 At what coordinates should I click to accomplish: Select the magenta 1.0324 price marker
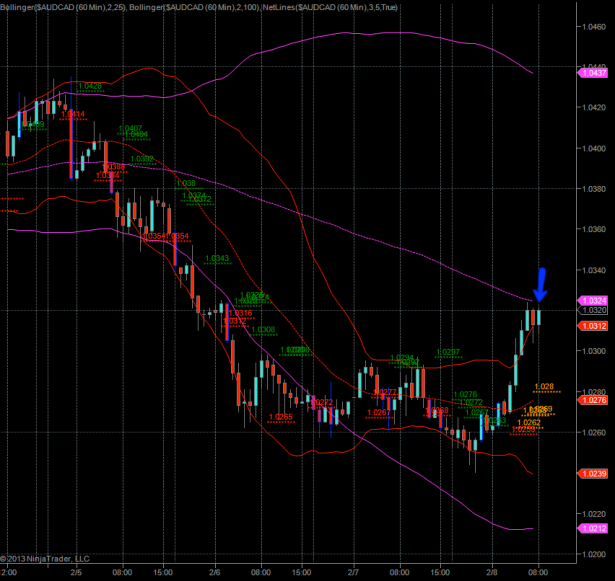(593, 300)
